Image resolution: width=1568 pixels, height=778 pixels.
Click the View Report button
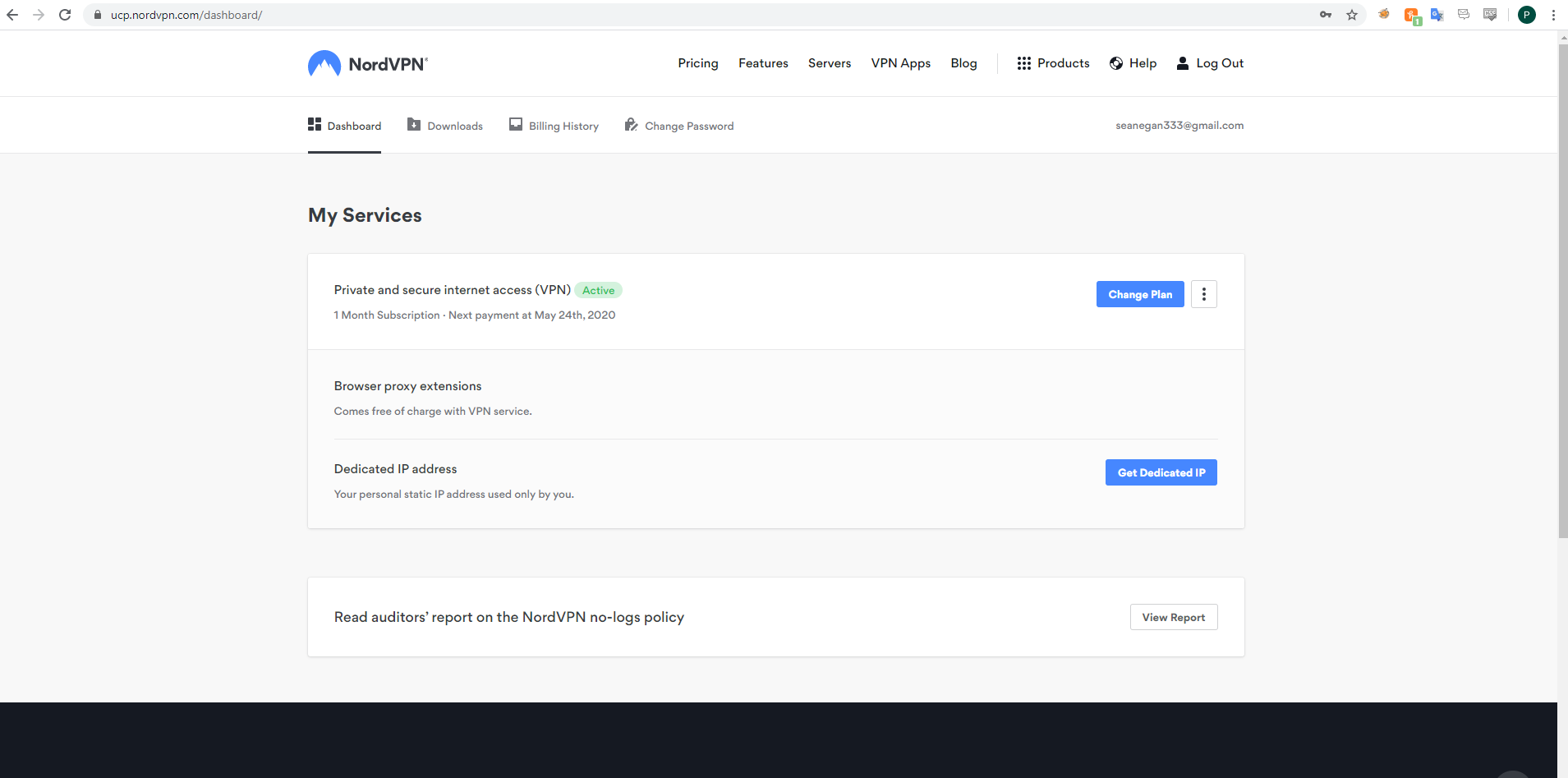[x=1174, y=617]
